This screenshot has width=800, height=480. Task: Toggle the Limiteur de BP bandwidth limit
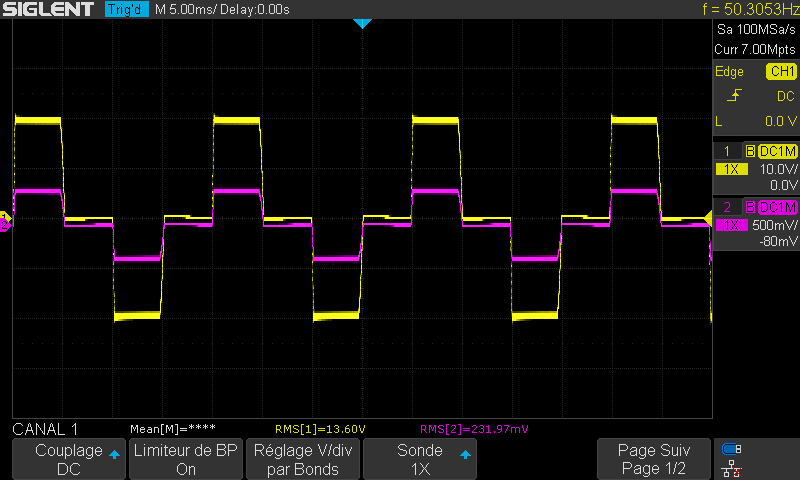[x=186, y=459]
